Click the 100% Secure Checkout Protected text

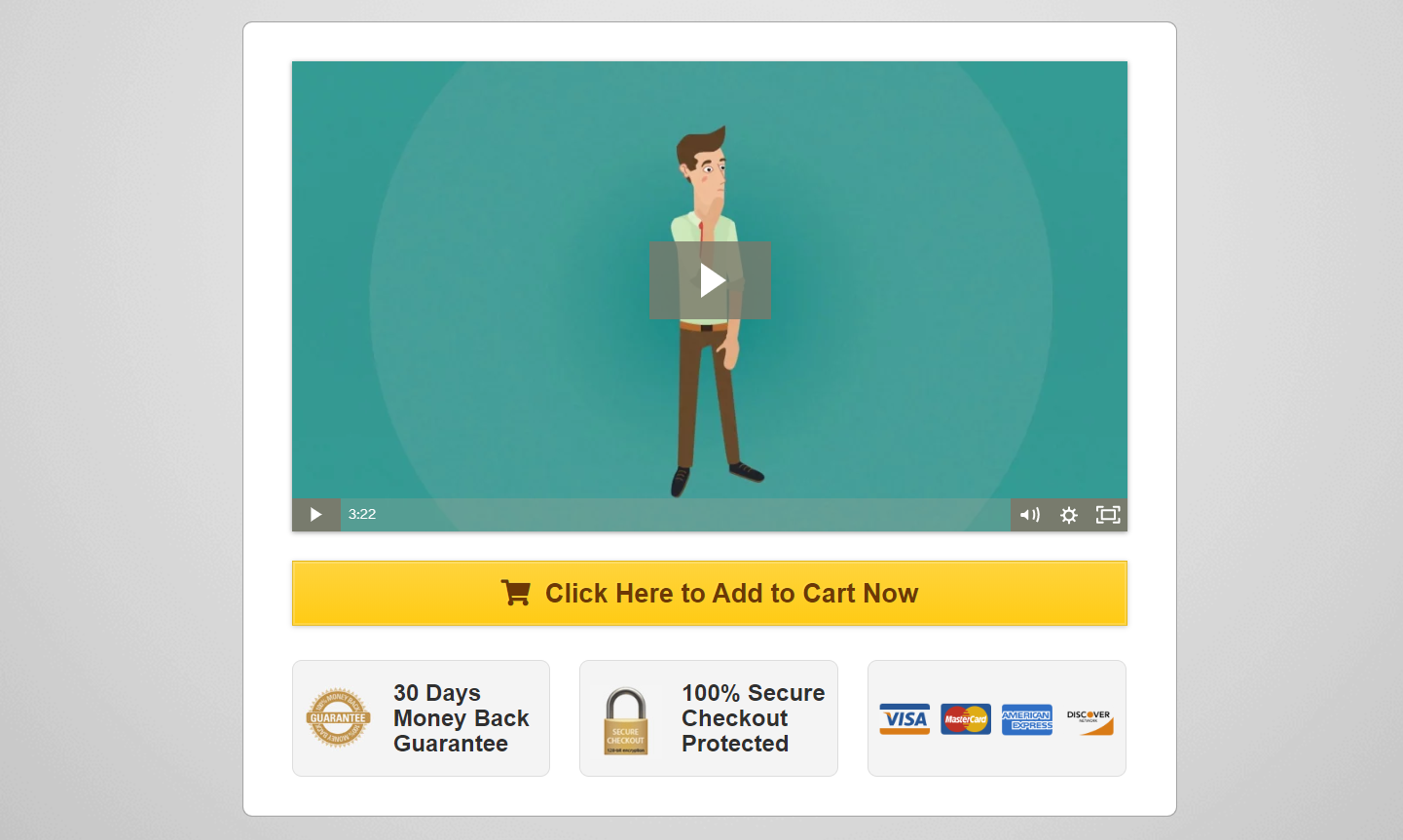pyautogui.click(x=753, y=718)
